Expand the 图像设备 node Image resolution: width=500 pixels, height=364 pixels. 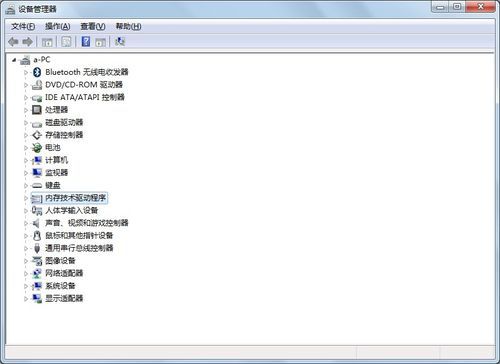pos(26,261)
